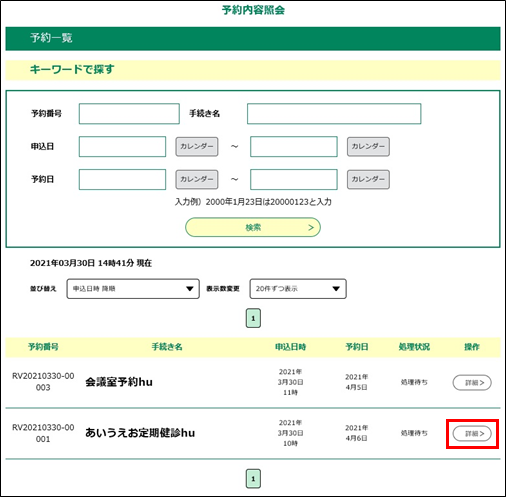Open 詳細 for 会議室予約hu reservation
This screenshot has width=506, height=497.
472,382
